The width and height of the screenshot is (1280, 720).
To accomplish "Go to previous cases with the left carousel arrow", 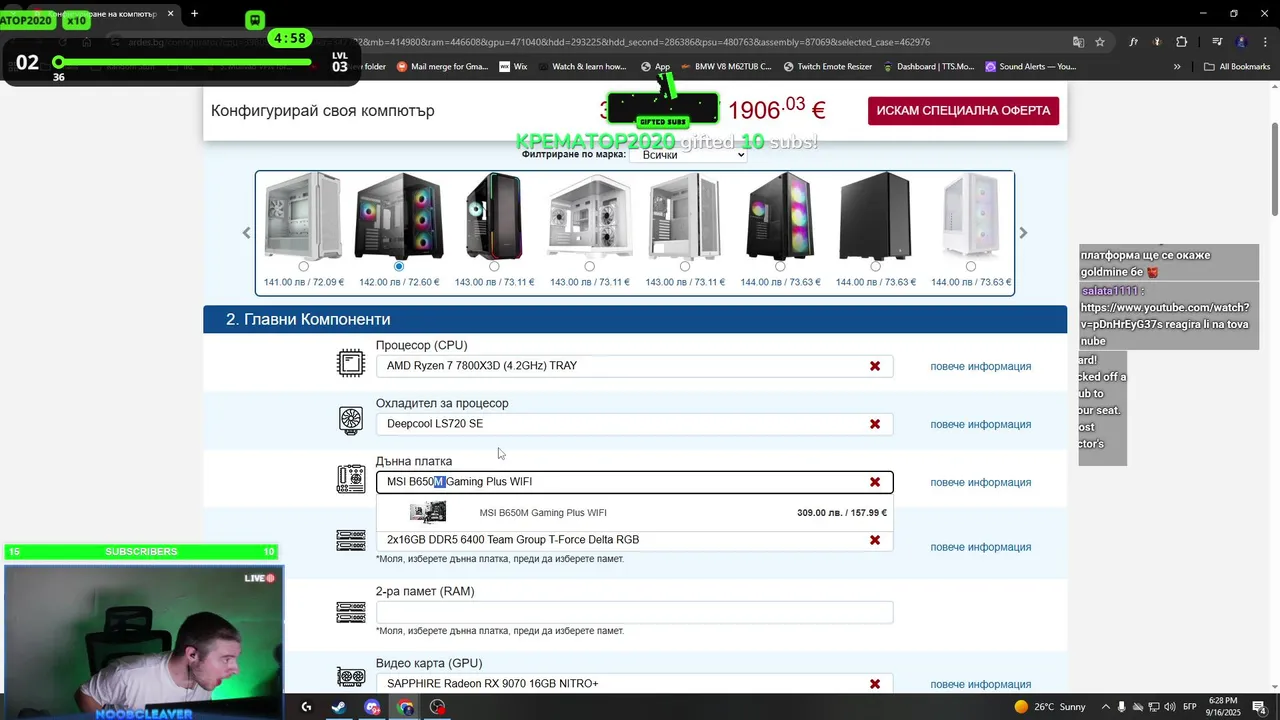I will [x=246, y=233].
